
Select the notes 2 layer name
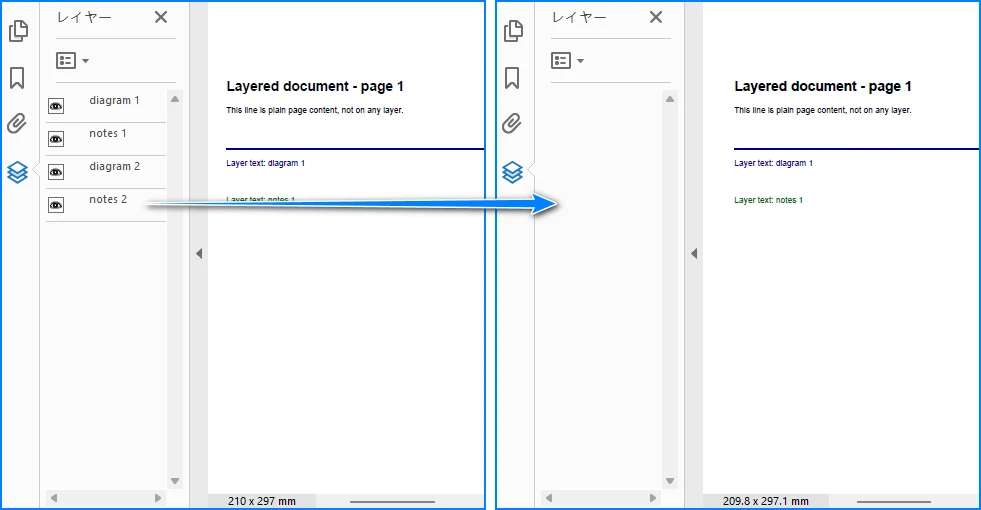(x=108, y=199)
